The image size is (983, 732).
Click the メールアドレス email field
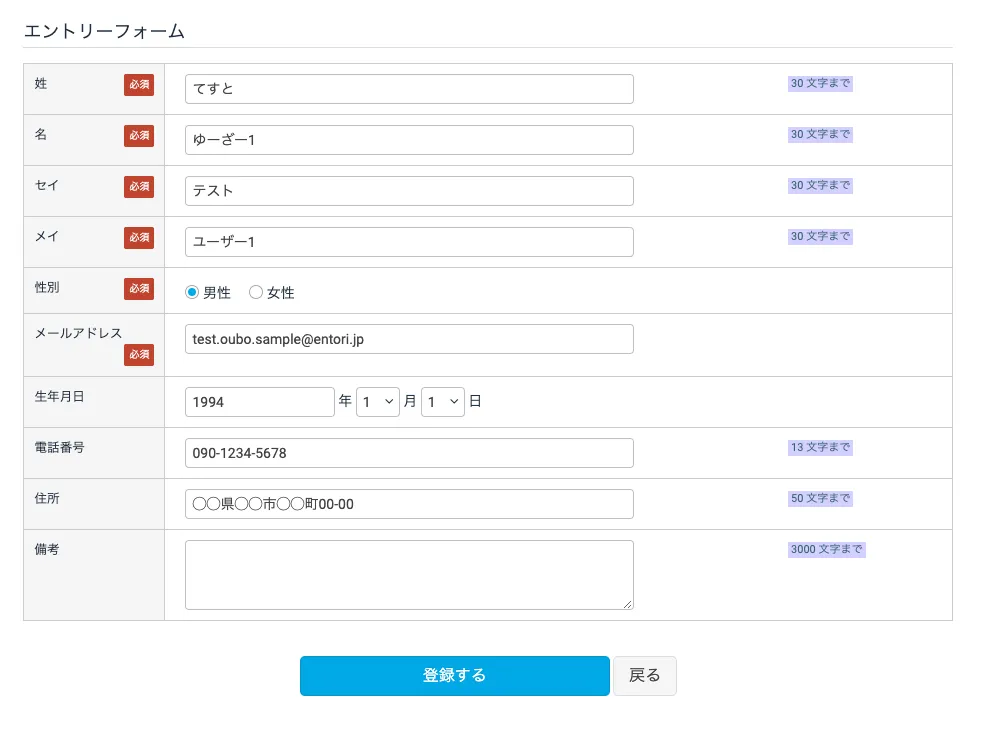click(408, 339)
